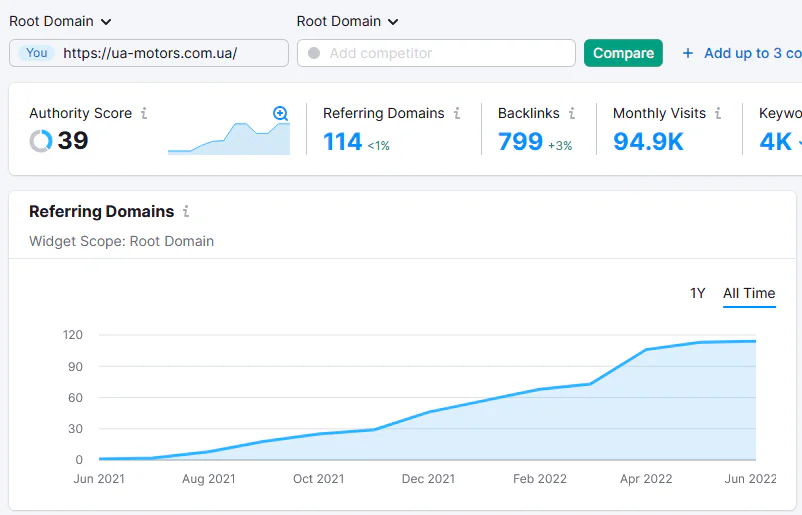Open the 799 backlinks value
Image resolution: width=802 pixels, height=515 pixels.
coord(520,142)
